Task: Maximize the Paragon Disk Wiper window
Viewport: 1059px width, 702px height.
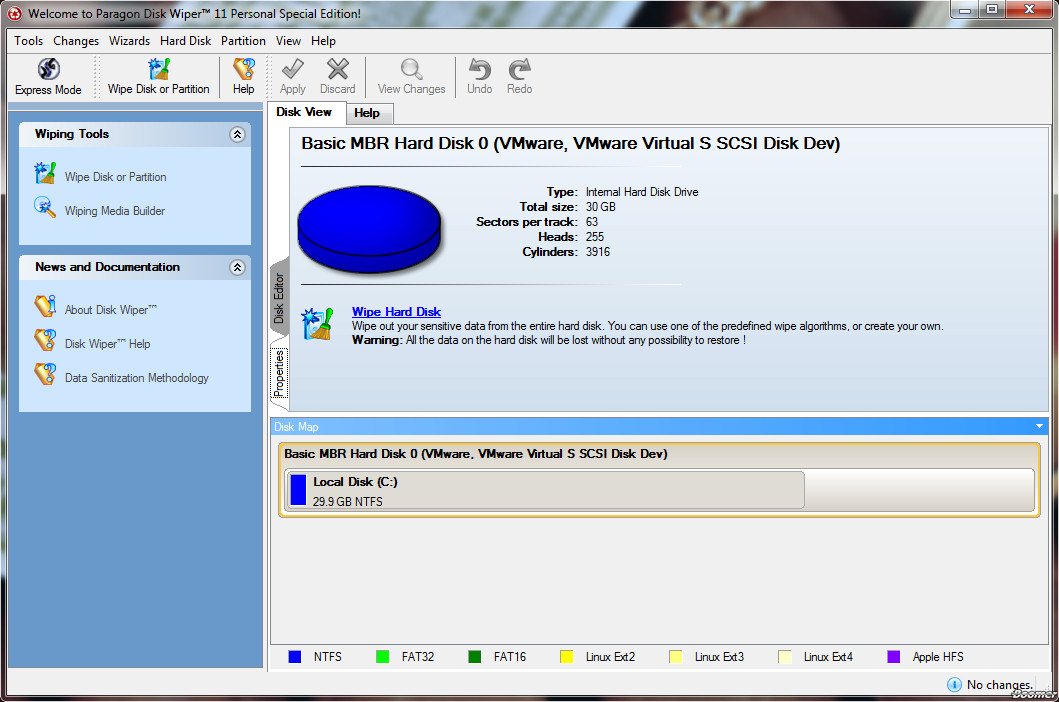Action: pyautogui.click(x=992, y=9)
